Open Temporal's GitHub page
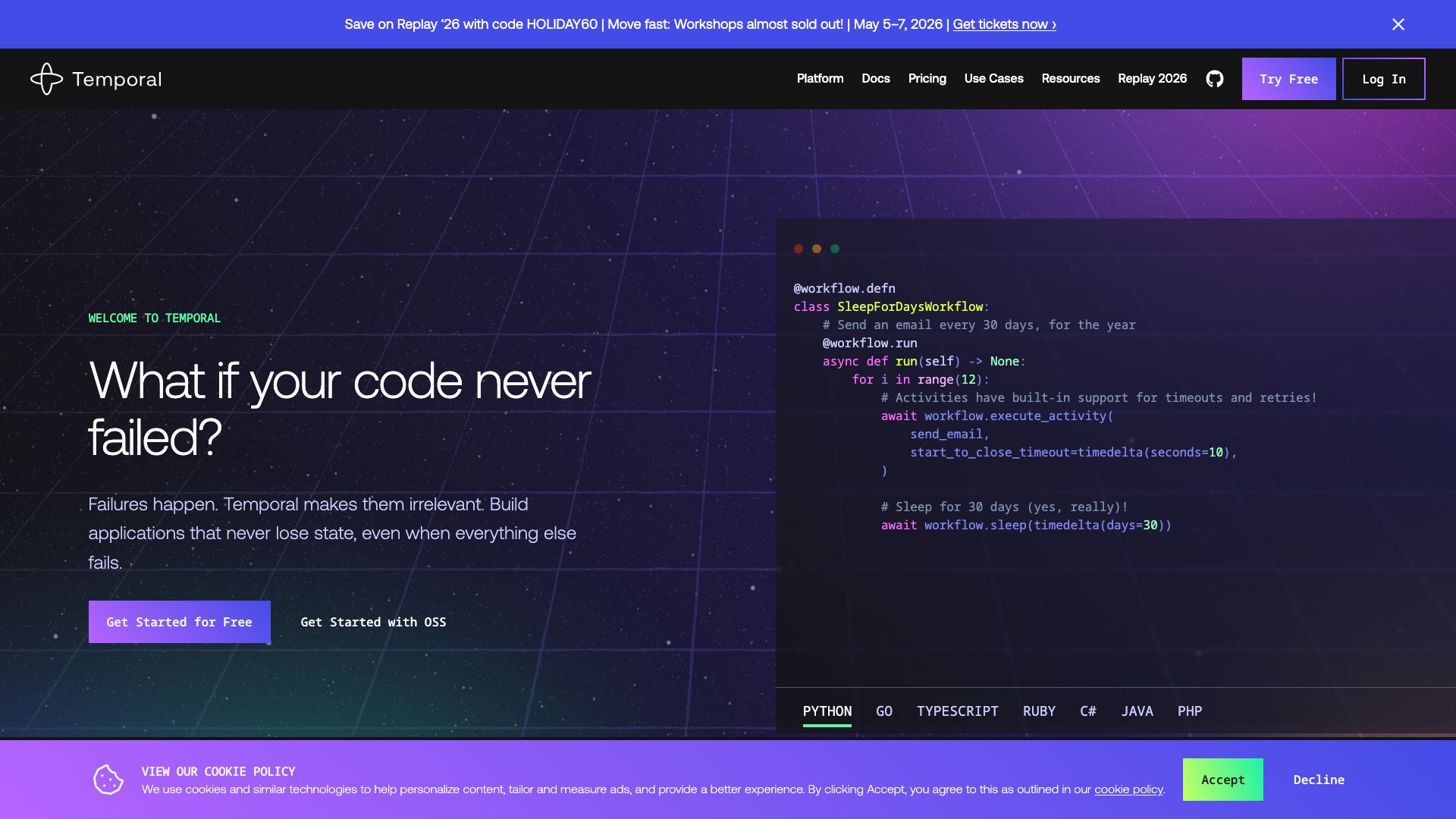This screenshot has height=819, width=1456. point(1214,78)
